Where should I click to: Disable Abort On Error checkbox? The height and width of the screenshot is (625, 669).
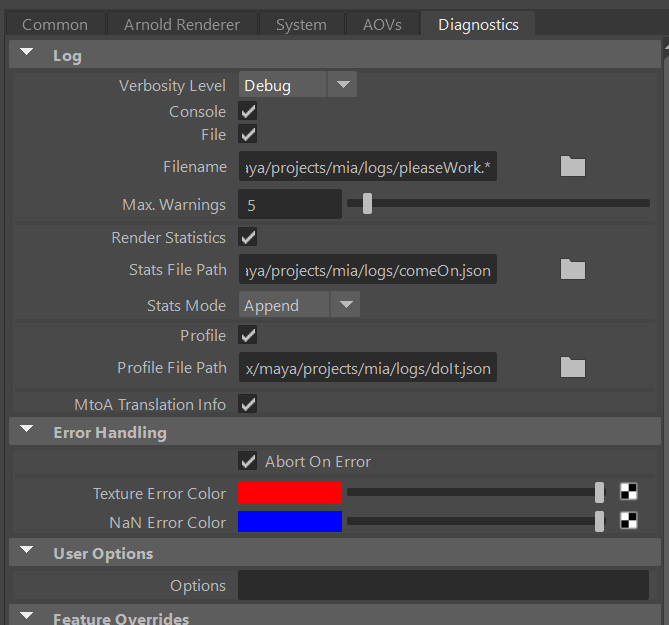(x=248, y=461)
